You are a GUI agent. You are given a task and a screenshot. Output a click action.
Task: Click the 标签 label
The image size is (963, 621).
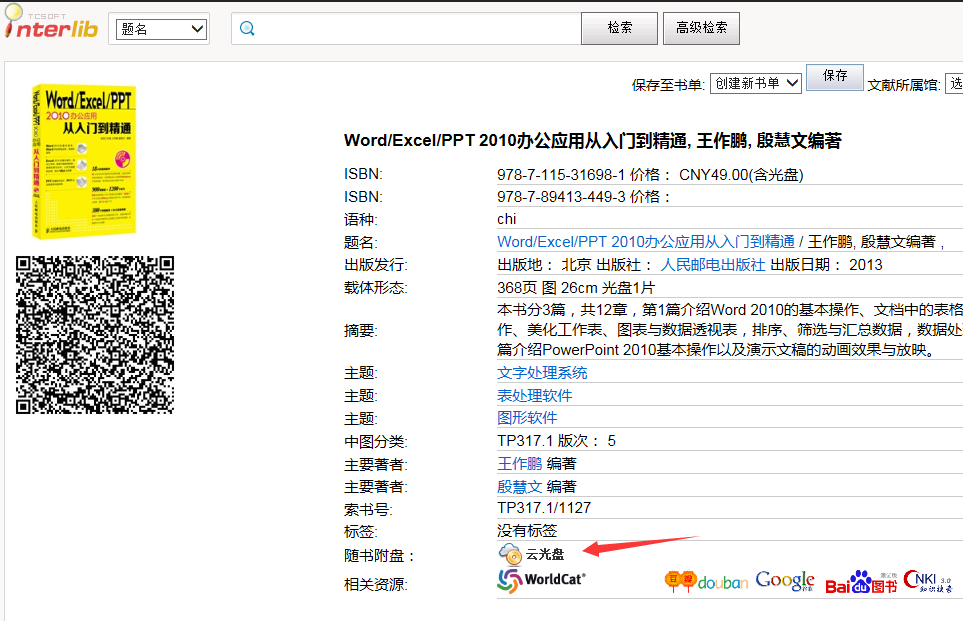pyautogui.click(x=361, y=531)
